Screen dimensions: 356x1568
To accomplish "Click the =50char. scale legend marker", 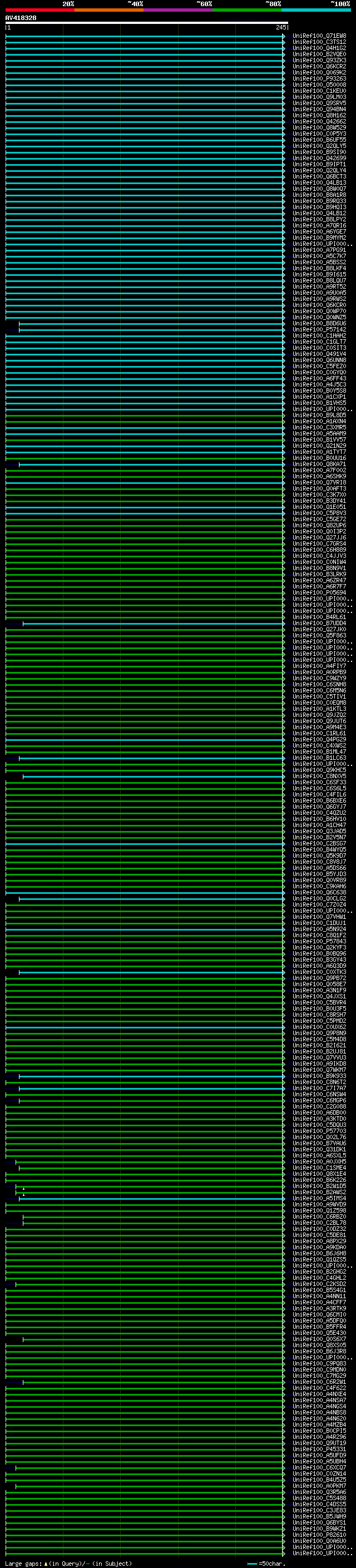I will (x=252, y=1563).
